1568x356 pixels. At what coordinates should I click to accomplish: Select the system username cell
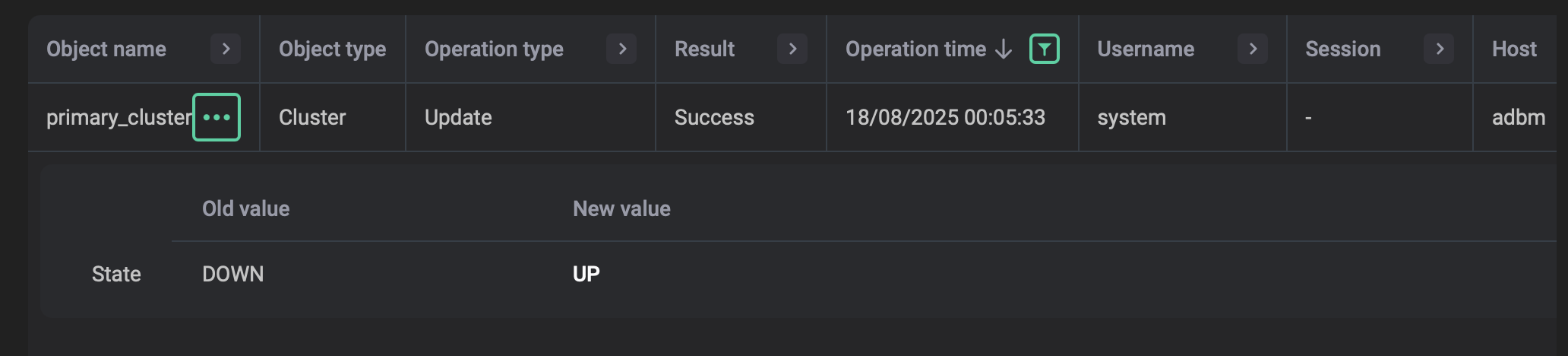pyautogui.click(x=1131, y=117)
